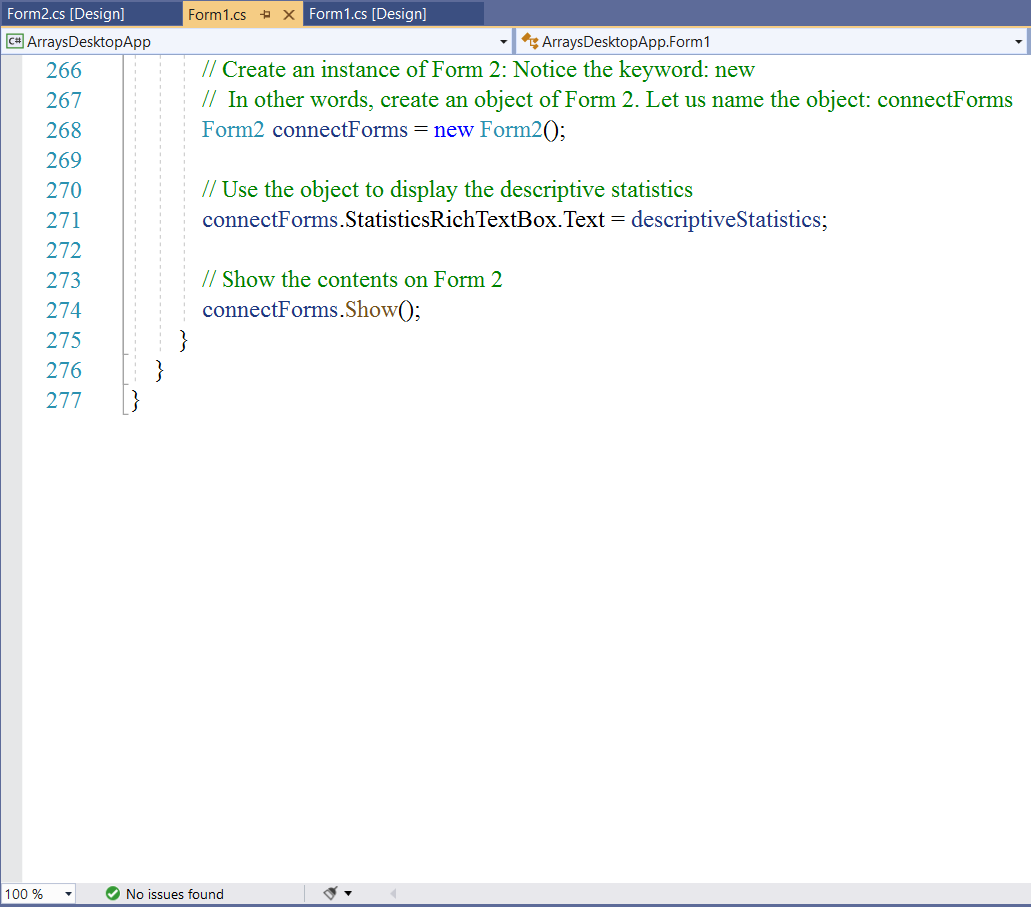Click the horizontal scroll left arrow
The height and width of the screenshot is (907, 1031).
click(x=393, y=894)
